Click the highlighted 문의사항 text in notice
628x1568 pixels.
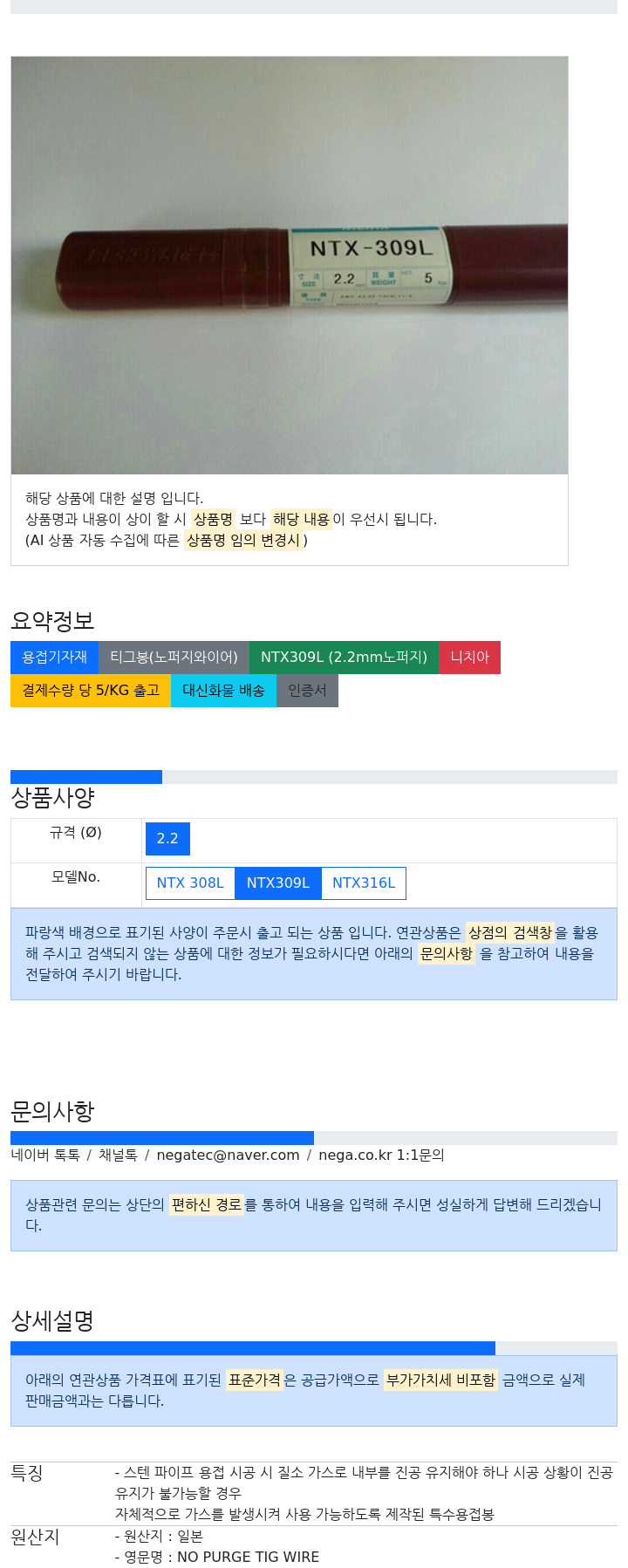pos(446,953)
